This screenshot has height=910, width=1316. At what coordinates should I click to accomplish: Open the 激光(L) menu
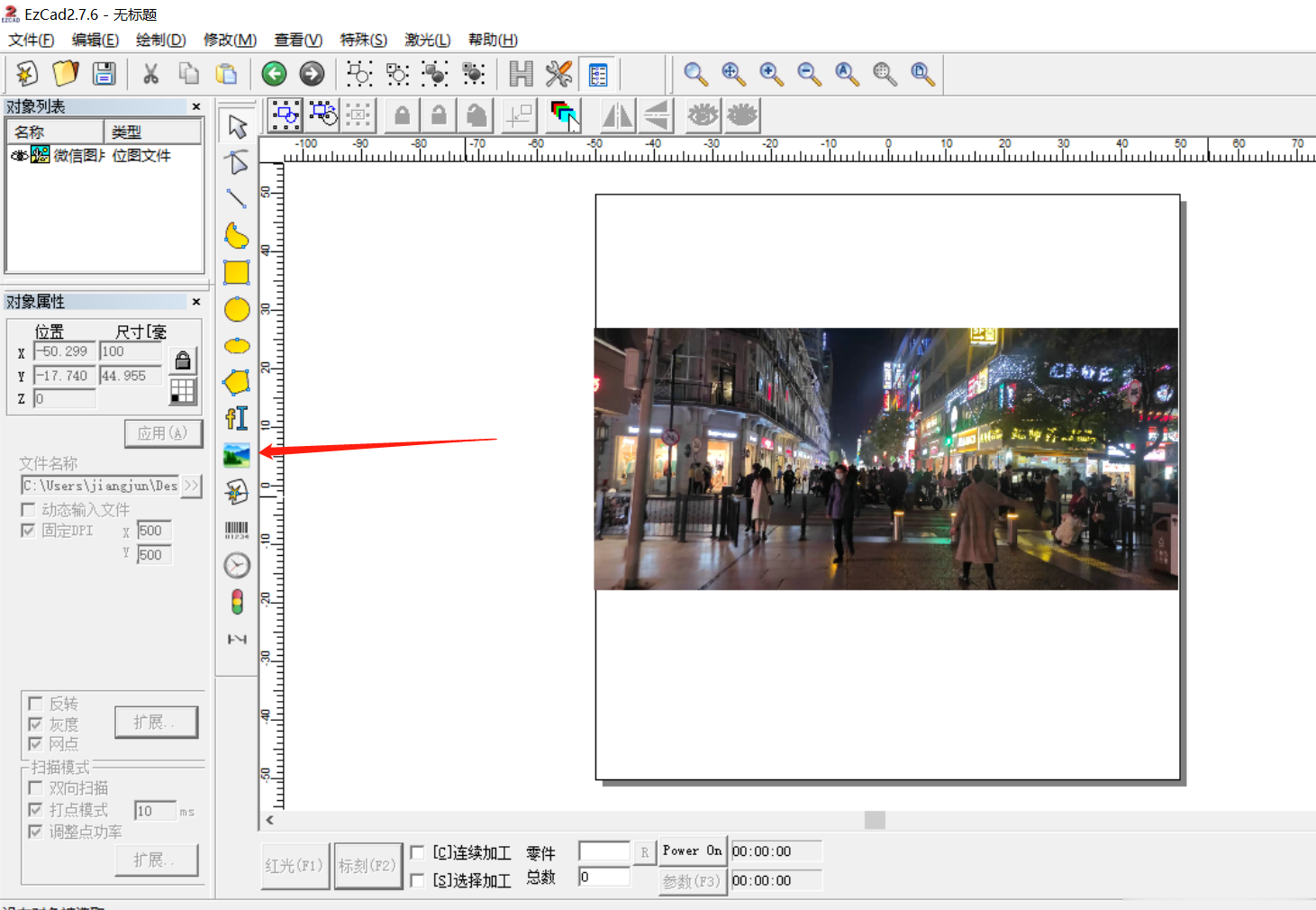(x=427, y=40)
